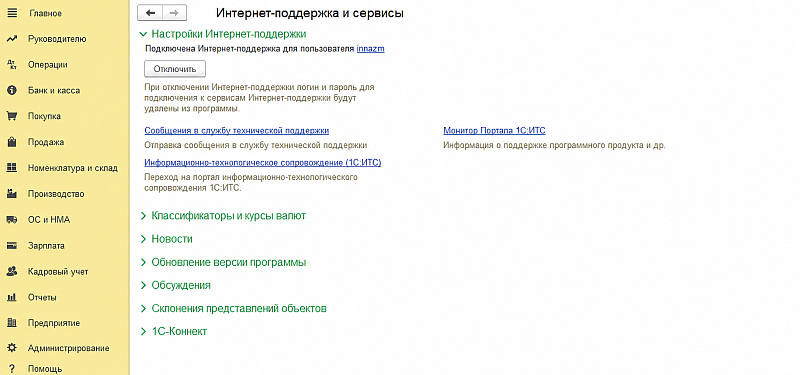Image resolution: width=800 pixels, height=375 pixels.
Task: Open the Администрирование section
Action: click(x=69, y=348)
